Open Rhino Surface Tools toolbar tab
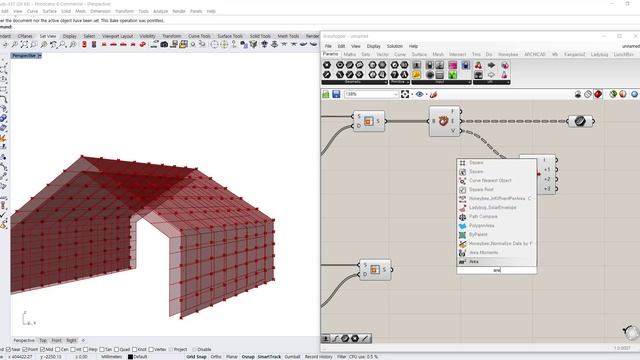This screenshot has height=360, width=640. click(x=230, y=36)
